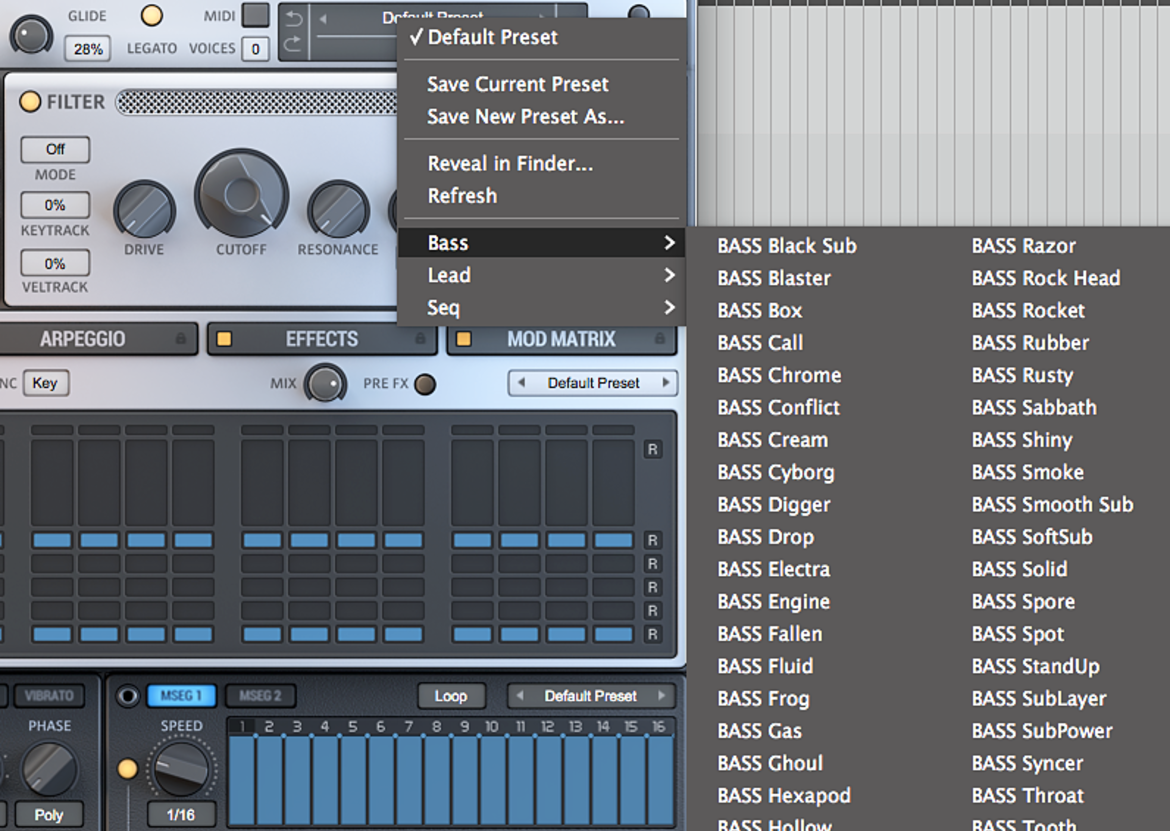Open the MSEG Default Preset selector

591,696
